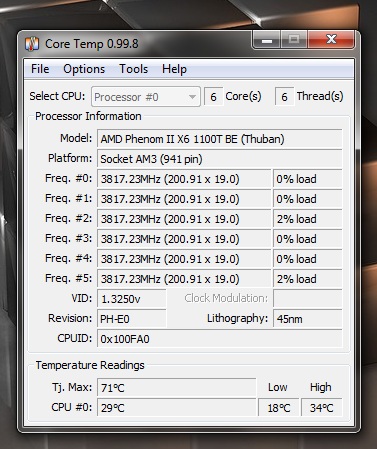Click the Freq. #2 frequency value
Viewport: 377px width, 449px height.
point(184,219)
